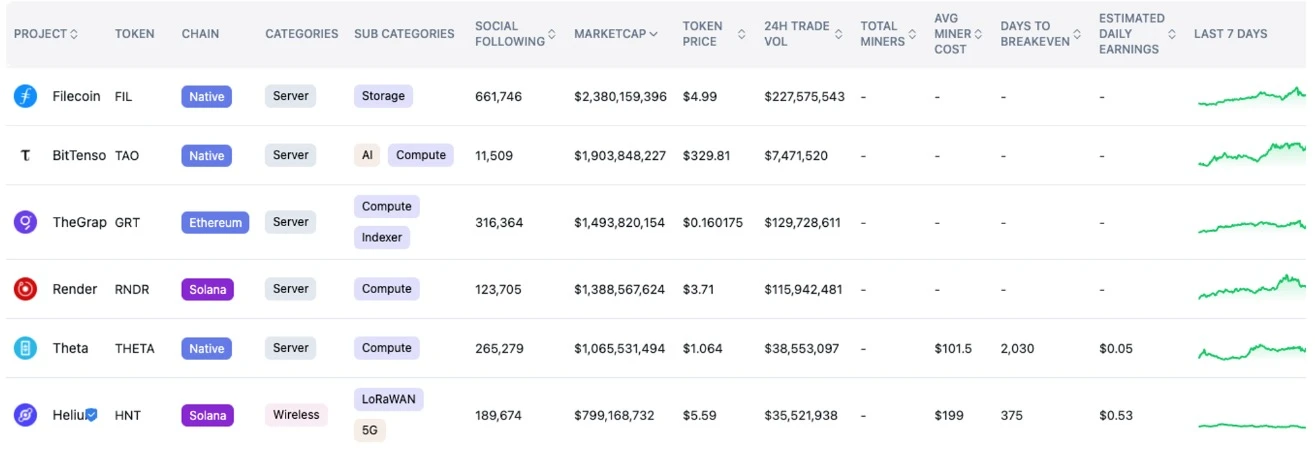1315x450 pixels.
Task: Click The Graph project logo icon
Action: (x=25, y=222)
